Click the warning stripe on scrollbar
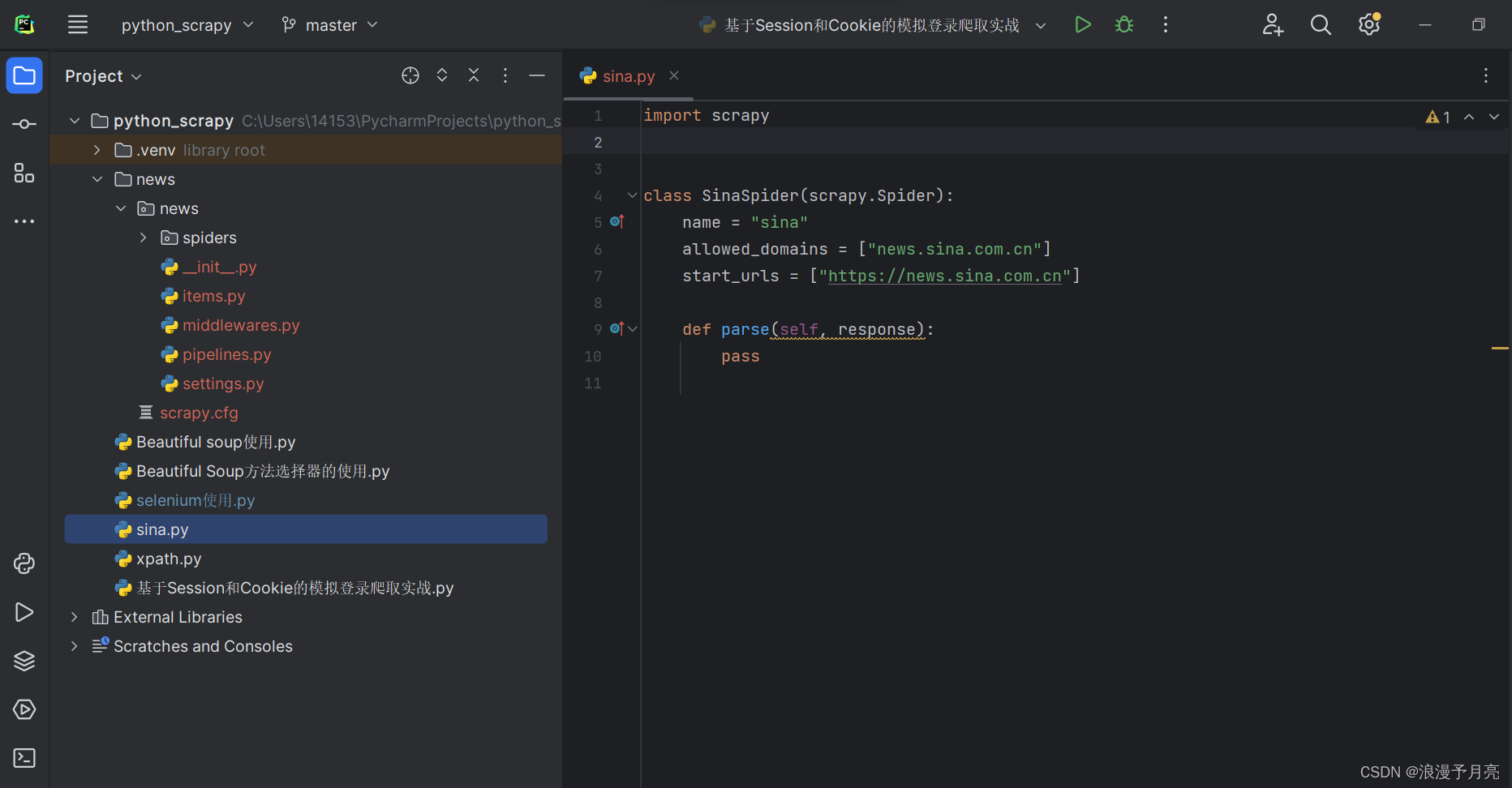This screenshot has width=1512, height=788. click(1500, 348)
